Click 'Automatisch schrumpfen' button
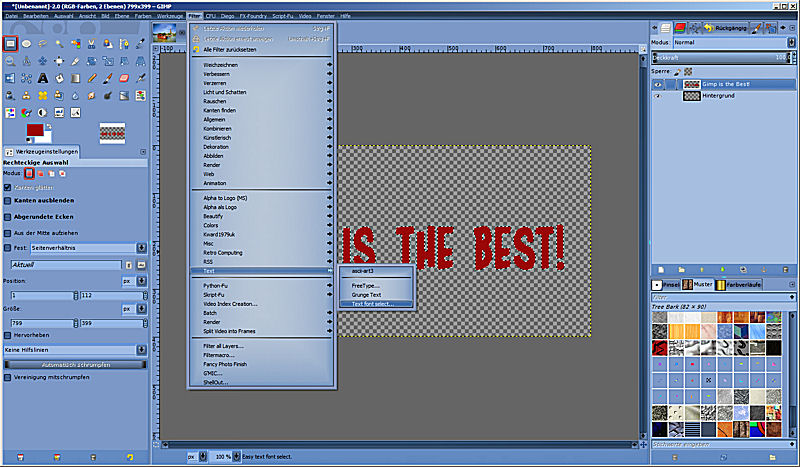The height and width of the screenshot is (467, 800). 76,365
